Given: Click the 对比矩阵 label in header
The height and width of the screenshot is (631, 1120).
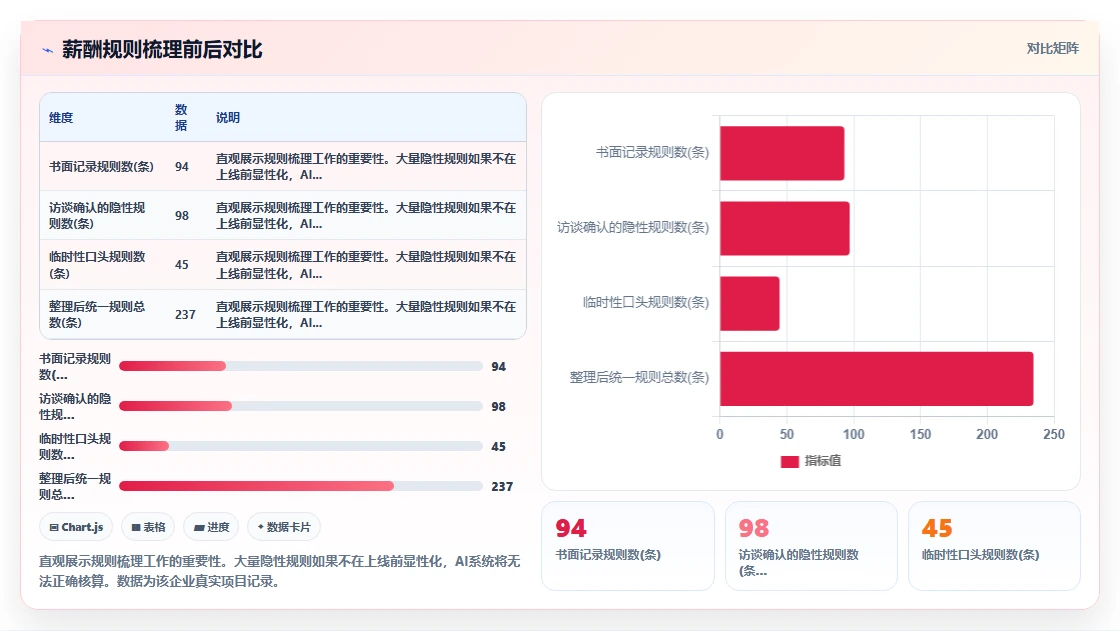Looking at the screenshot, I should tap(1052, 49).
